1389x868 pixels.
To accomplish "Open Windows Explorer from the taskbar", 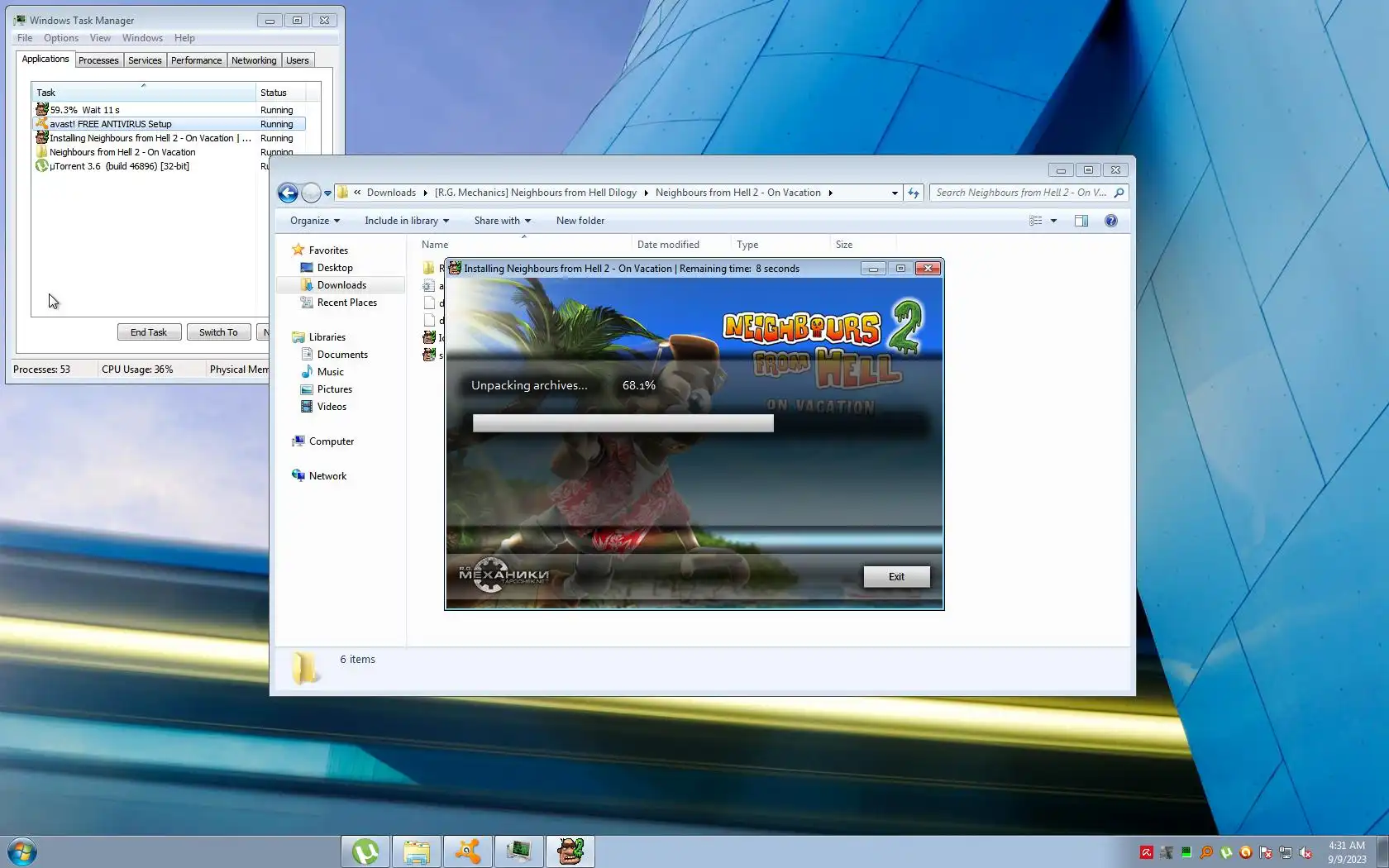I will (417, 851).
